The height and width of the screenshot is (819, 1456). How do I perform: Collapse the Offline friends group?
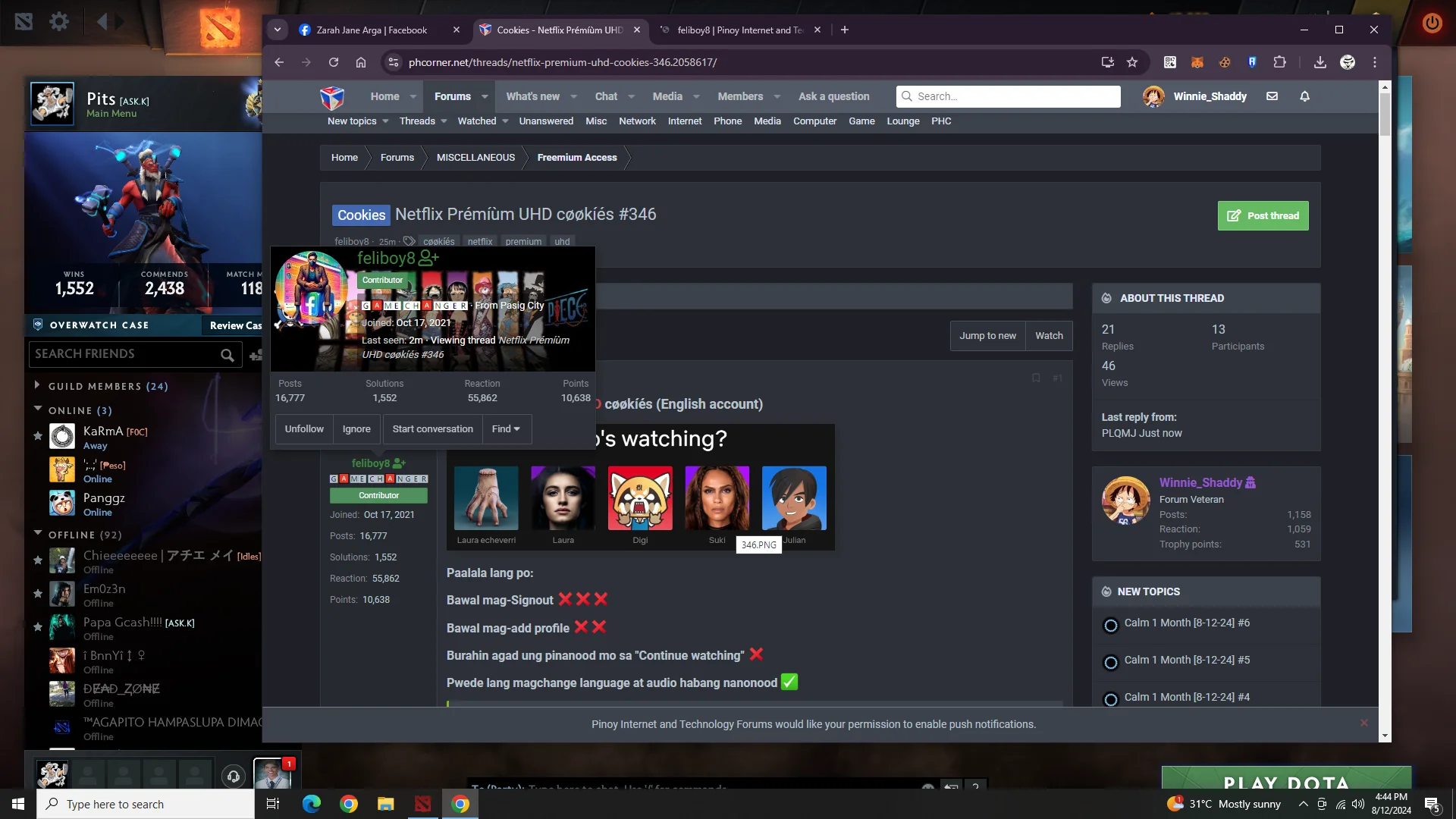pos(38,534)
